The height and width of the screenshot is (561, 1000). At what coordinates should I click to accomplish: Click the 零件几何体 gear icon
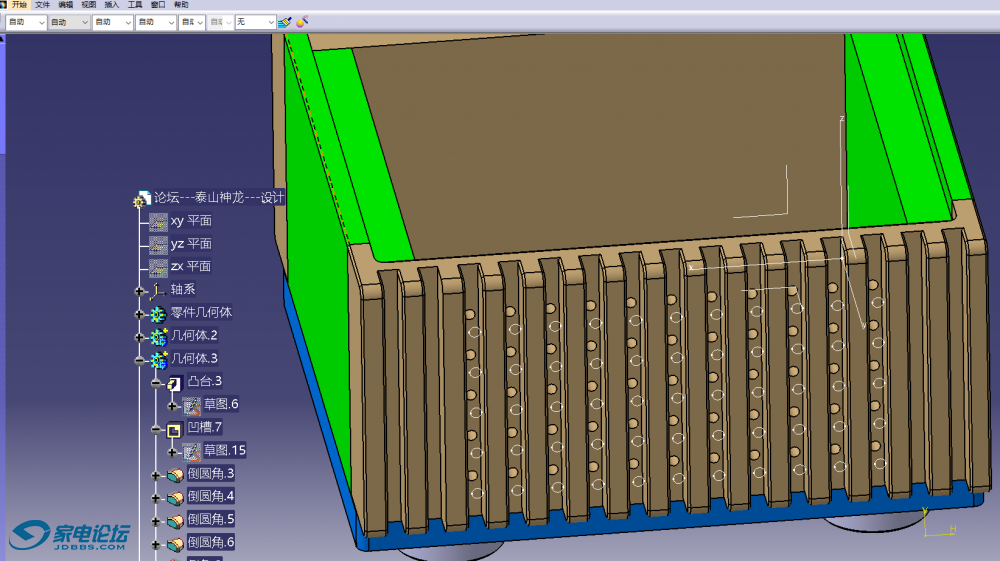(158, 313)
